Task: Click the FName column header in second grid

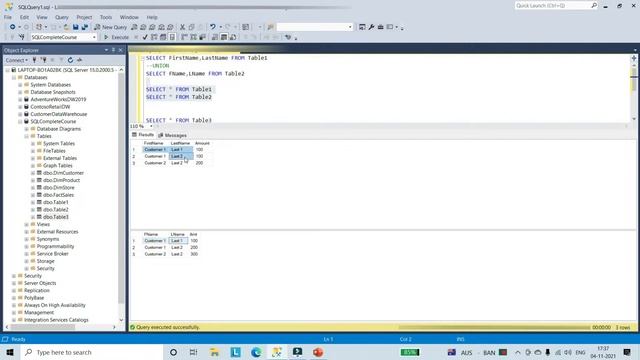Action: click(151, 234)
